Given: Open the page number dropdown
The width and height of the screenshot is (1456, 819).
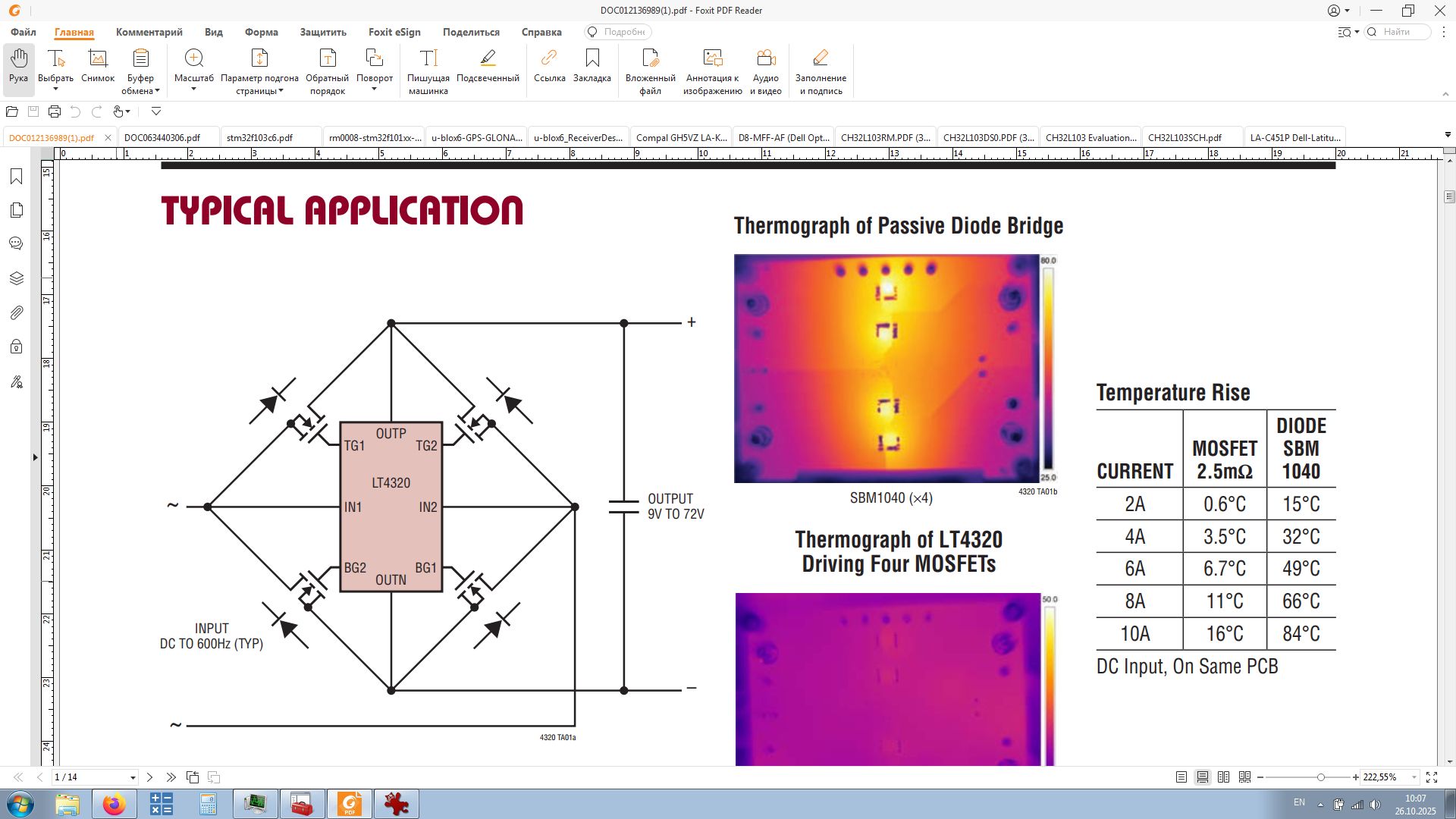Looking at the screenshot, I should [x=133, y=777].
